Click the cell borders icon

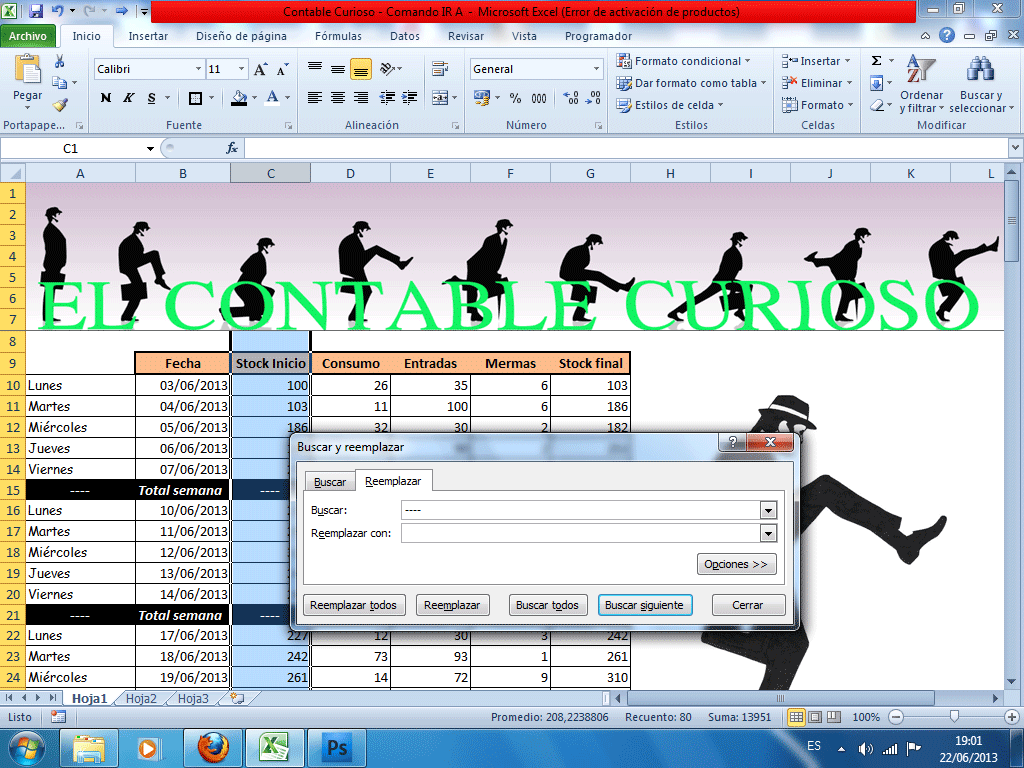[x=195, y=98]
